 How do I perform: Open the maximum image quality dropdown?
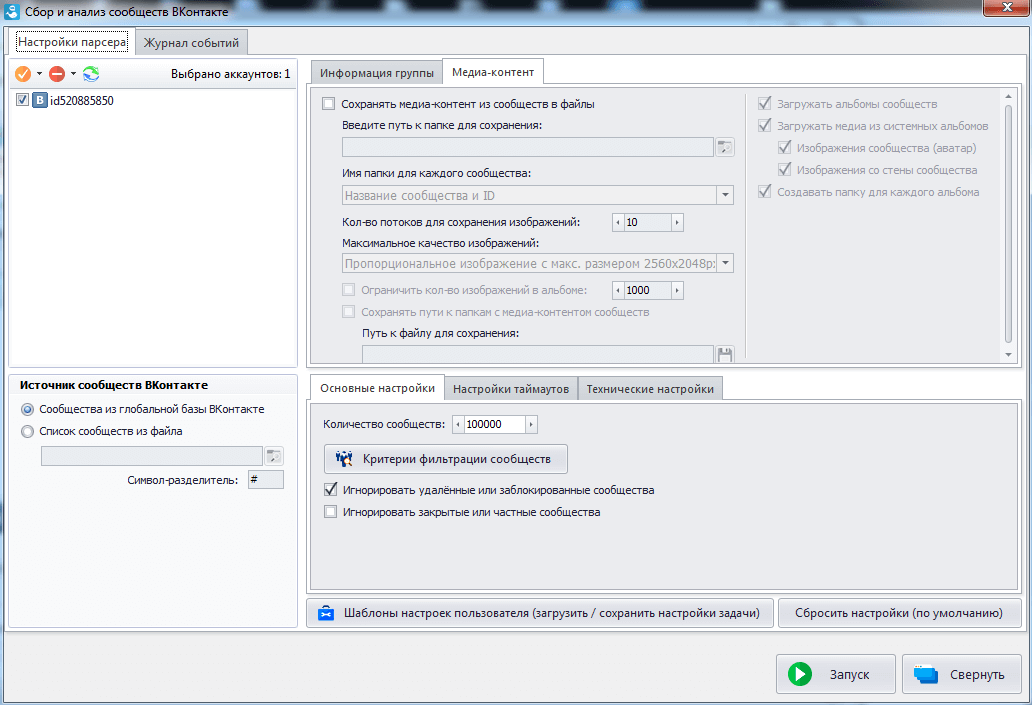click(725, 264)
